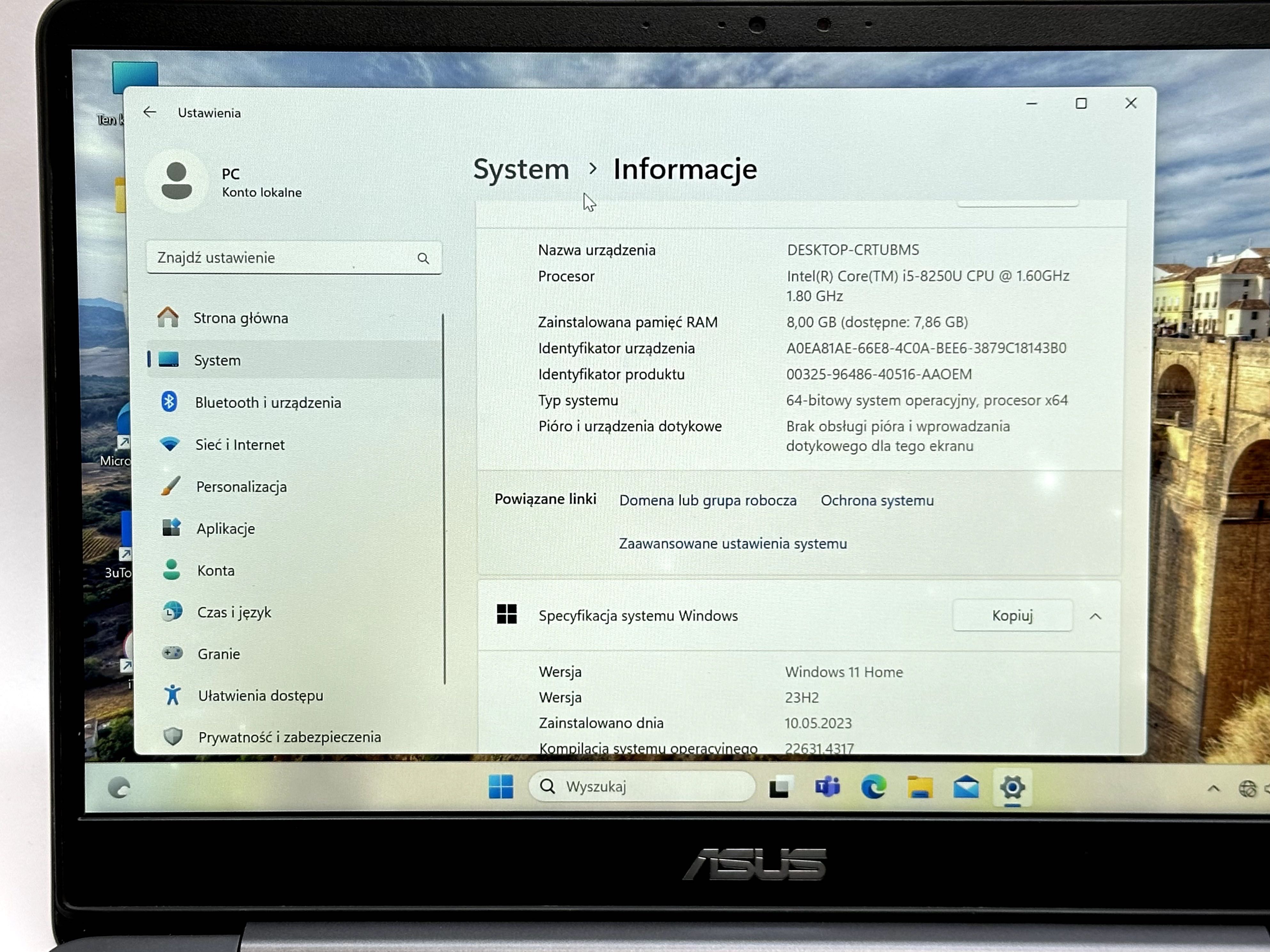1270x952 pixels.
Task: Click the 64-bitowy system operacyjny value
Action: tap(927, 400)
